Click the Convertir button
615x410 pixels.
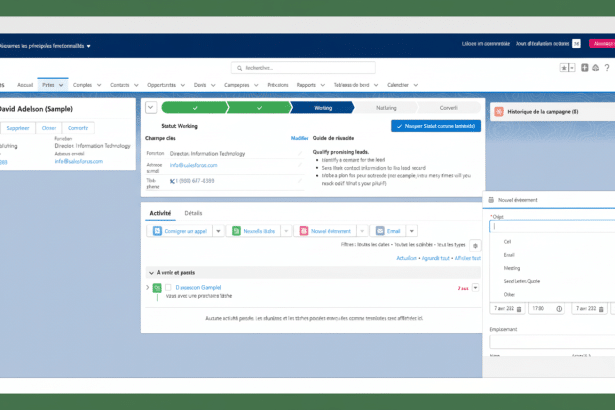[x=78, y=128]
